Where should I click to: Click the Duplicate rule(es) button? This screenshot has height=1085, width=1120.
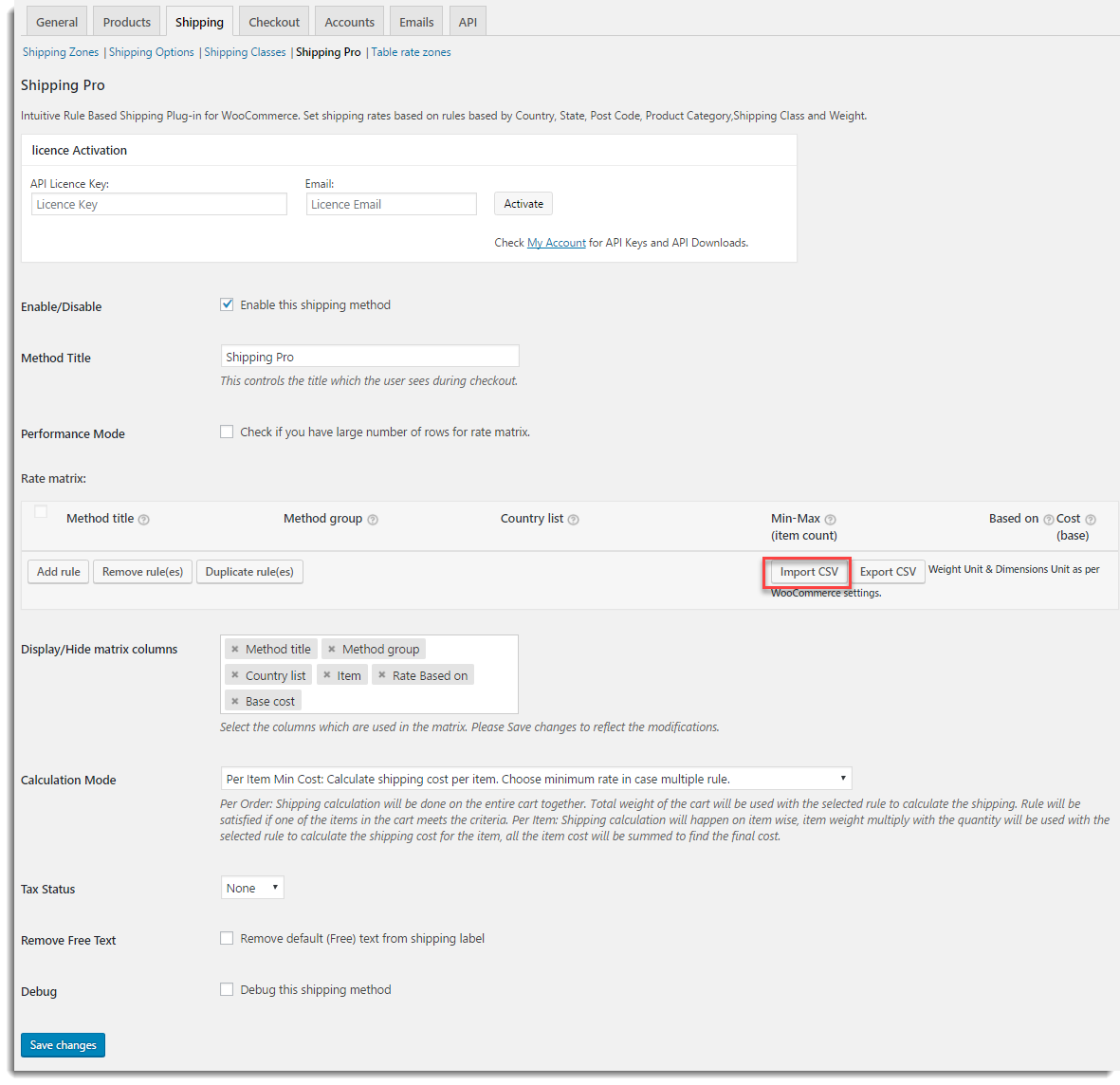249,572
